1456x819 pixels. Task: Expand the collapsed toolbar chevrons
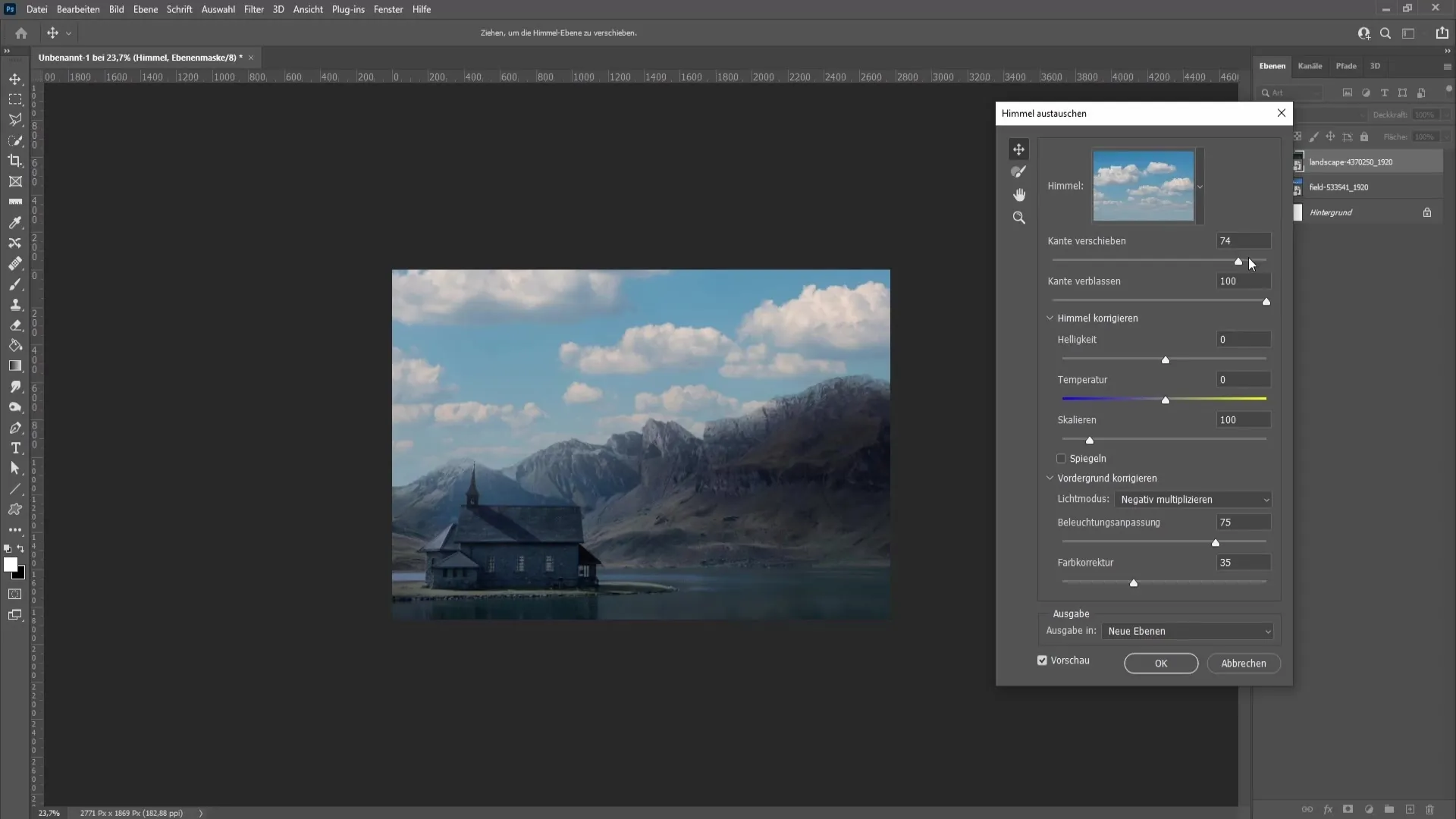[7, 51]
